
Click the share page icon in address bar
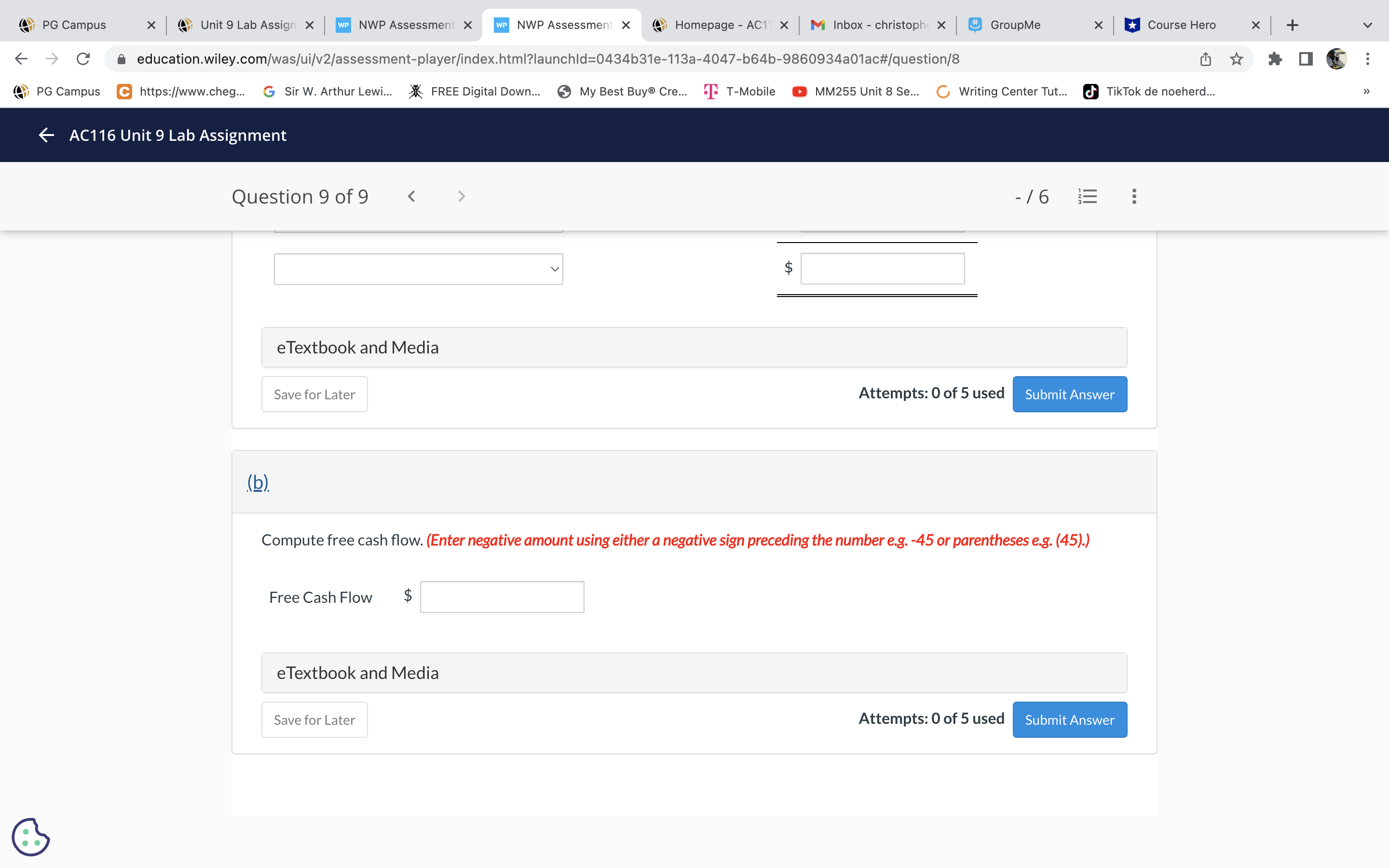click(1205, 59)
